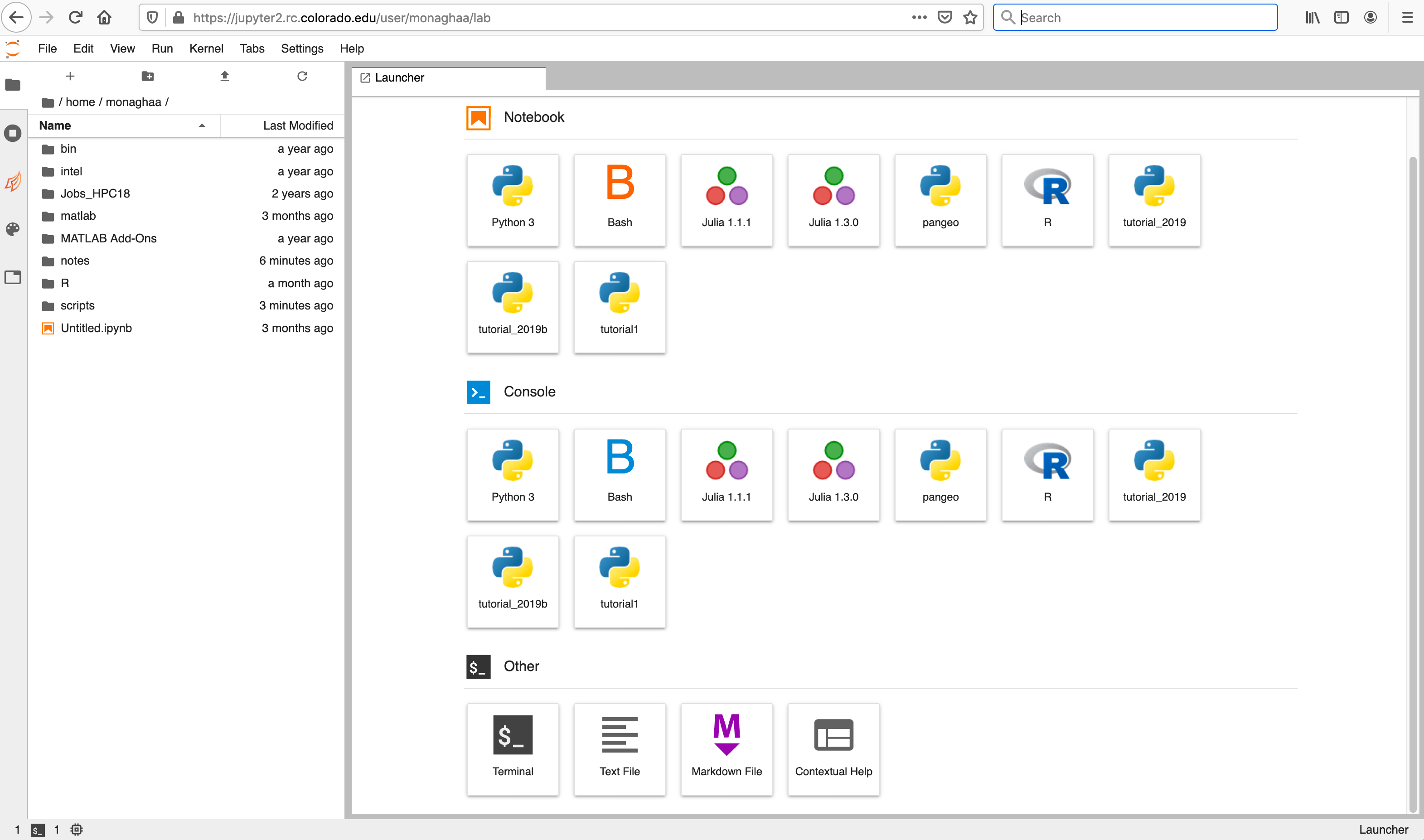This screenshot has height=840, width=1424.
Task: Refresh the file browser listing
Action: [302, 76]
